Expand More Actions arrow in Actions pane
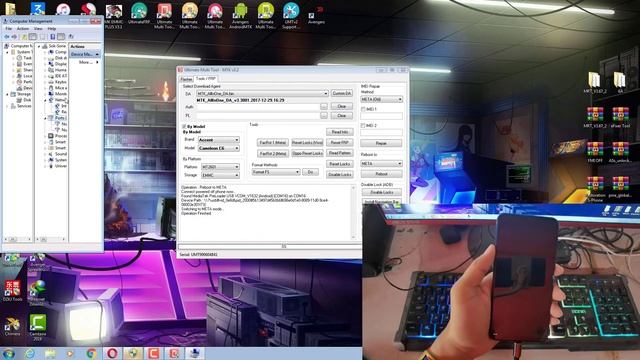 pyautogui.click(x=97, y=62)
